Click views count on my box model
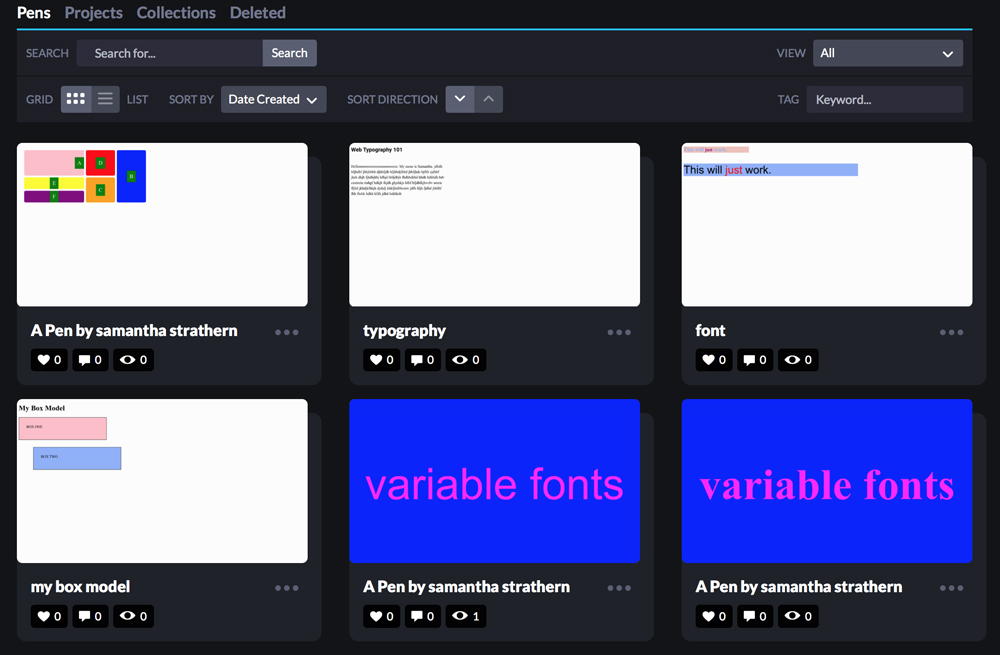This screenshot has height=655, width=1000. [133, 616]
